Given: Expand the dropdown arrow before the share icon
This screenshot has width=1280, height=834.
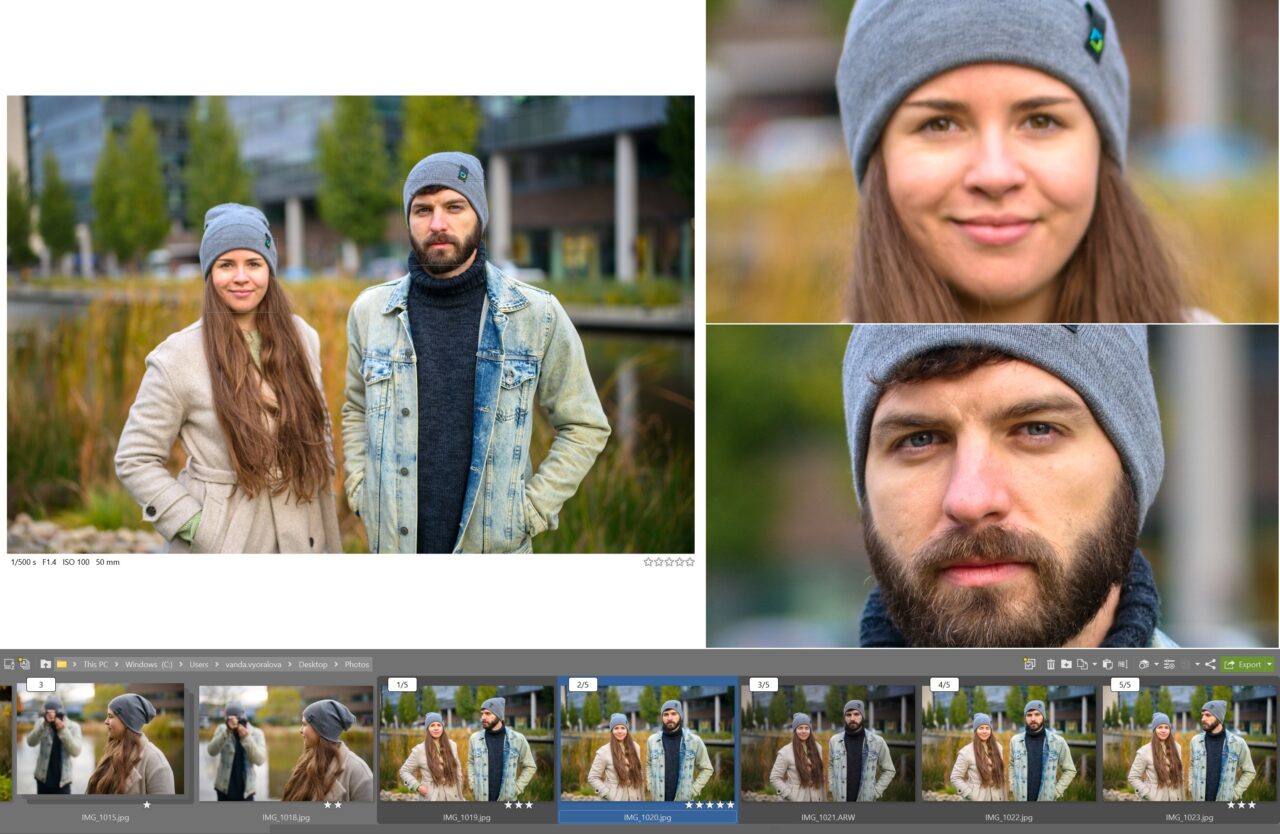Looking at the screenshot, I should tap(1197, 664).
